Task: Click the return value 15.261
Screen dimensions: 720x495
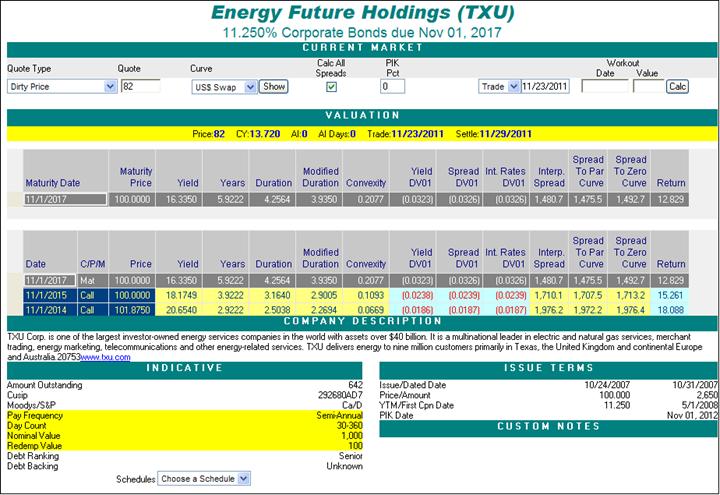Action: click(670, 295)
